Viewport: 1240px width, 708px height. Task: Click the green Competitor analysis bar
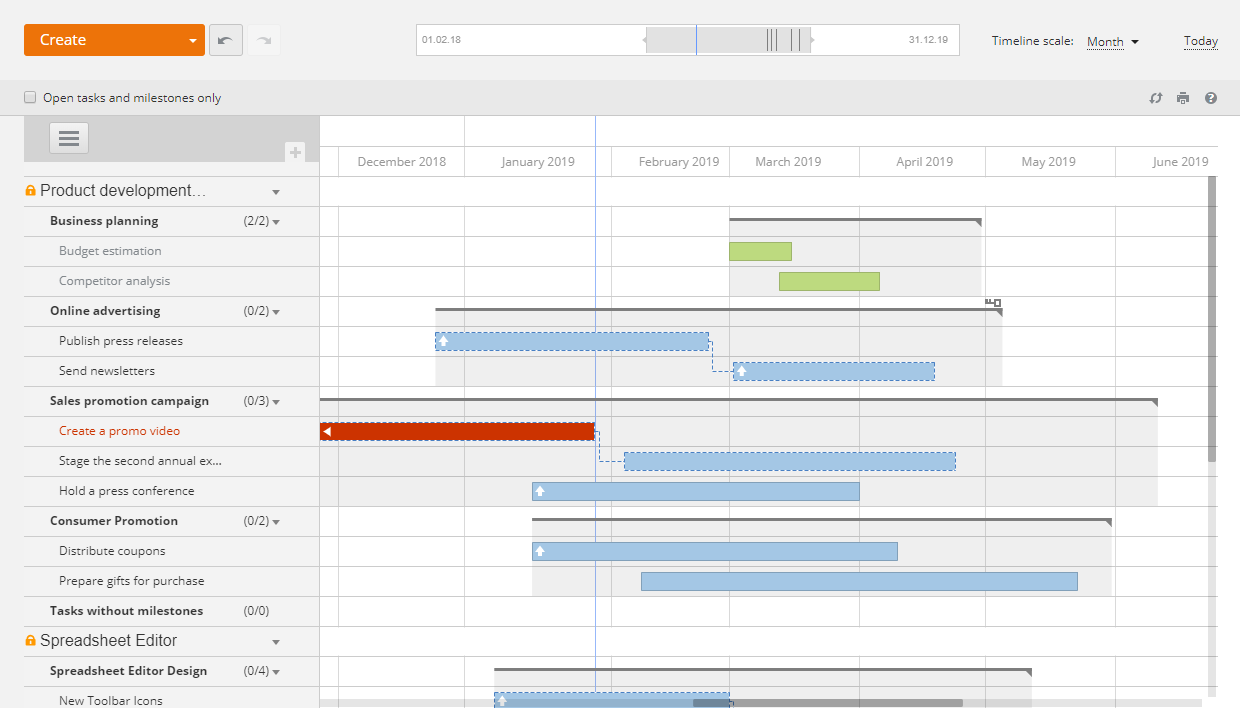829,281
